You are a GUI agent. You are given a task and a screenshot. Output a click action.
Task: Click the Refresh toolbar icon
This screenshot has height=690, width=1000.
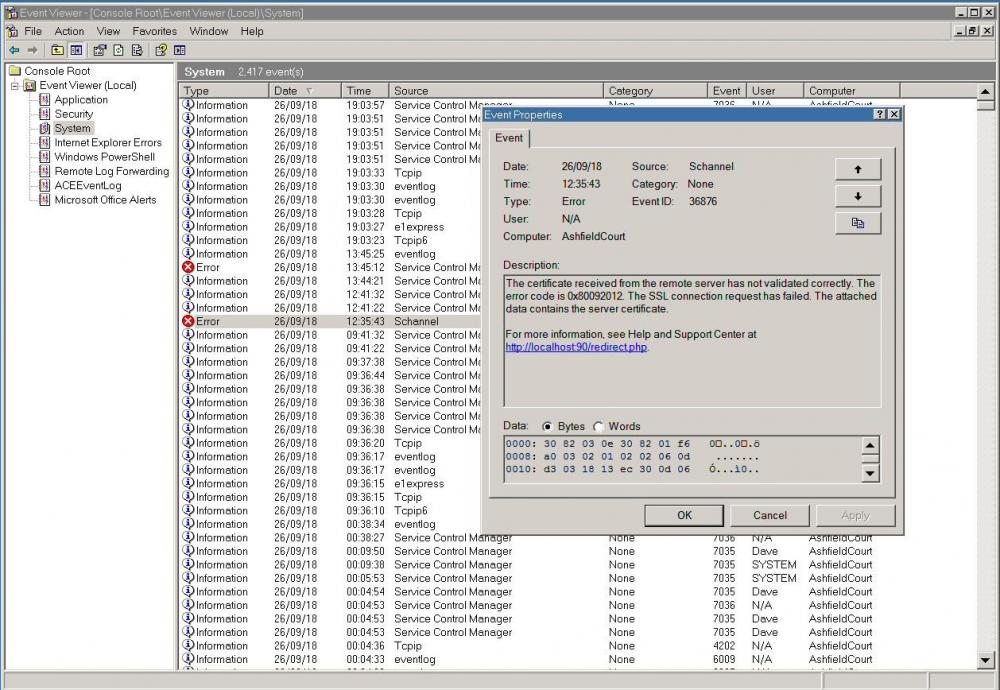point(118,50)
